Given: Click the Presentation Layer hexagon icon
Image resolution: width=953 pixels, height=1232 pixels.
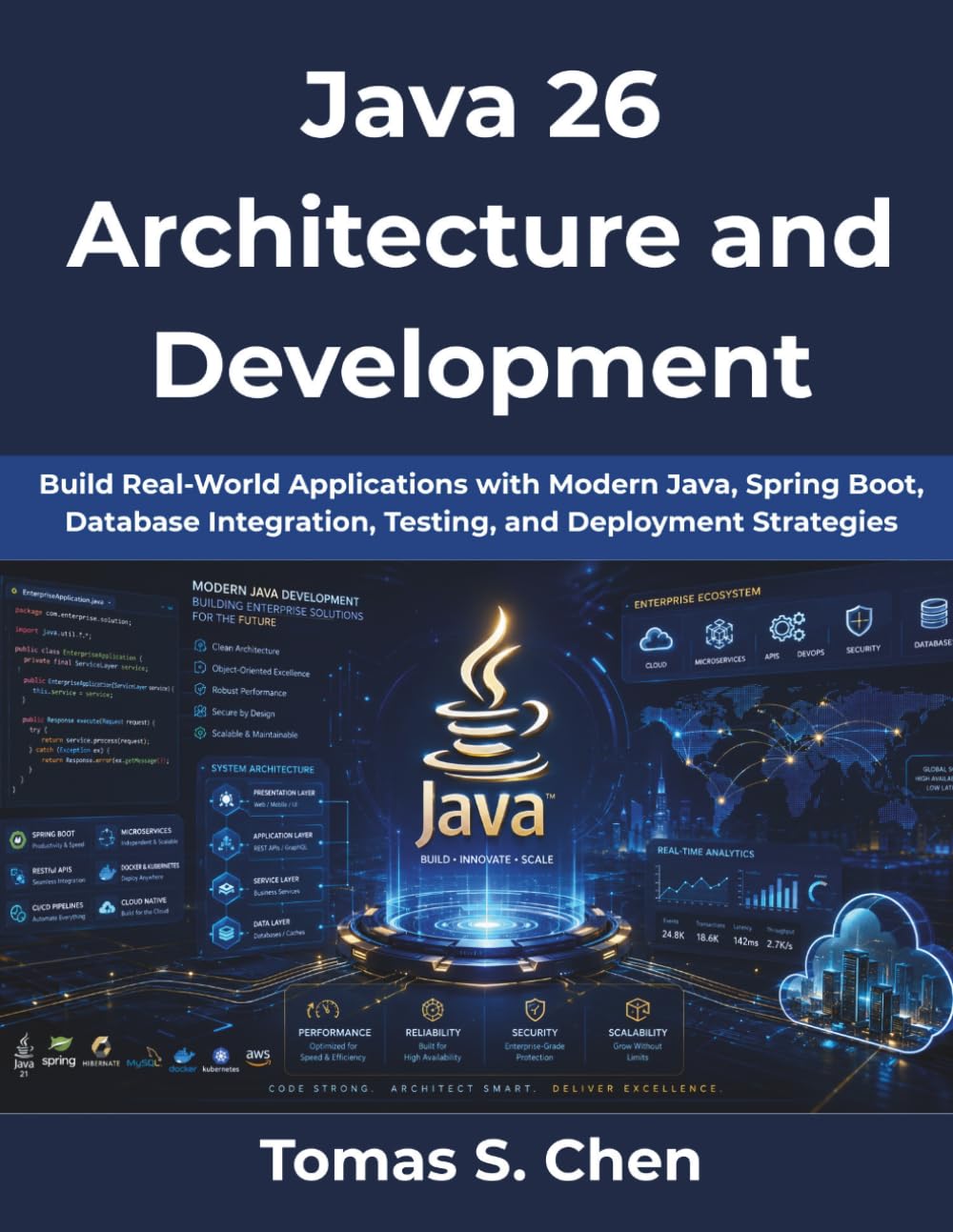Looking at the screenshot, I should (227, 798).
